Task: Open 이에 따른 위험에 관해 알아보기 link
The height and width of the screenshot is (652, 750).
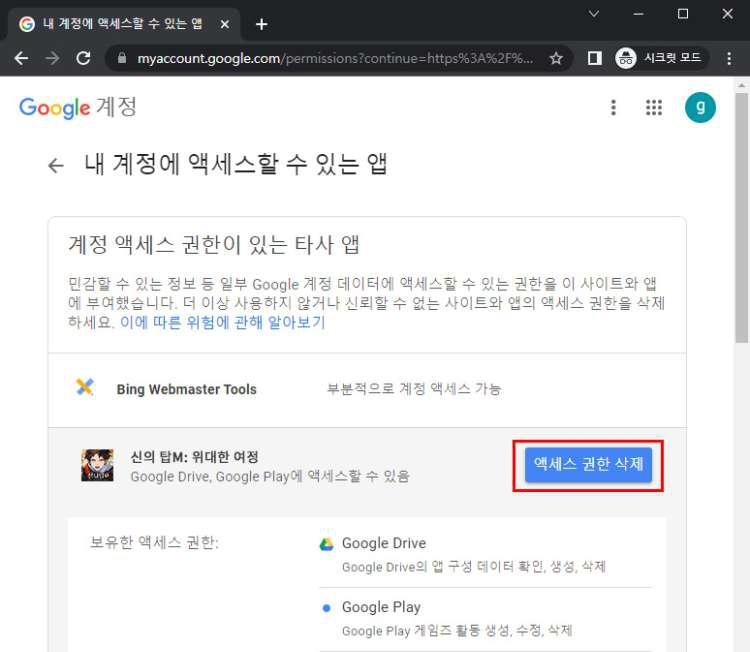Action: coord(222,322)
